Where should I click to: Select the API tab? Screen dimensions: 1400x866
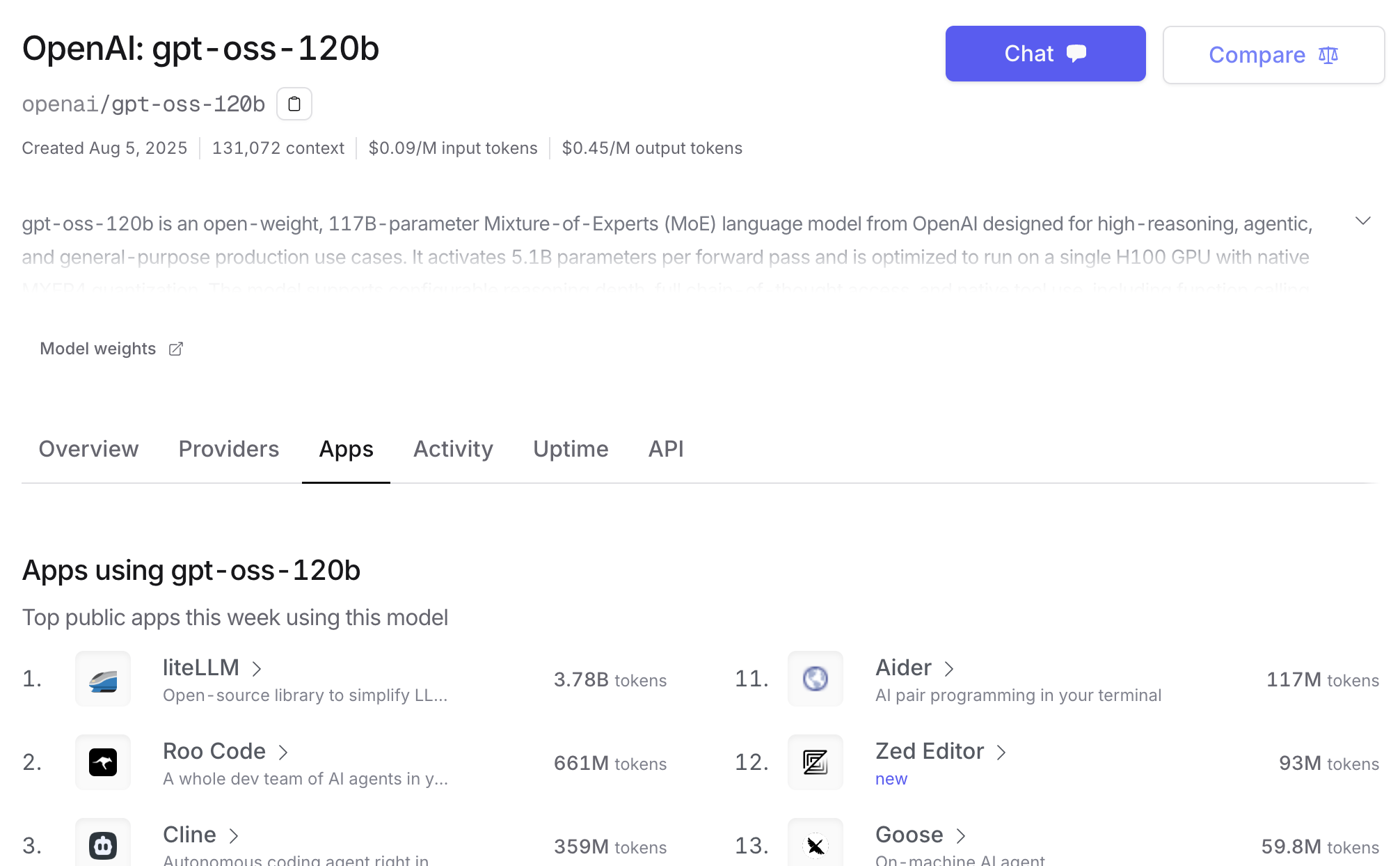point(666,449)
